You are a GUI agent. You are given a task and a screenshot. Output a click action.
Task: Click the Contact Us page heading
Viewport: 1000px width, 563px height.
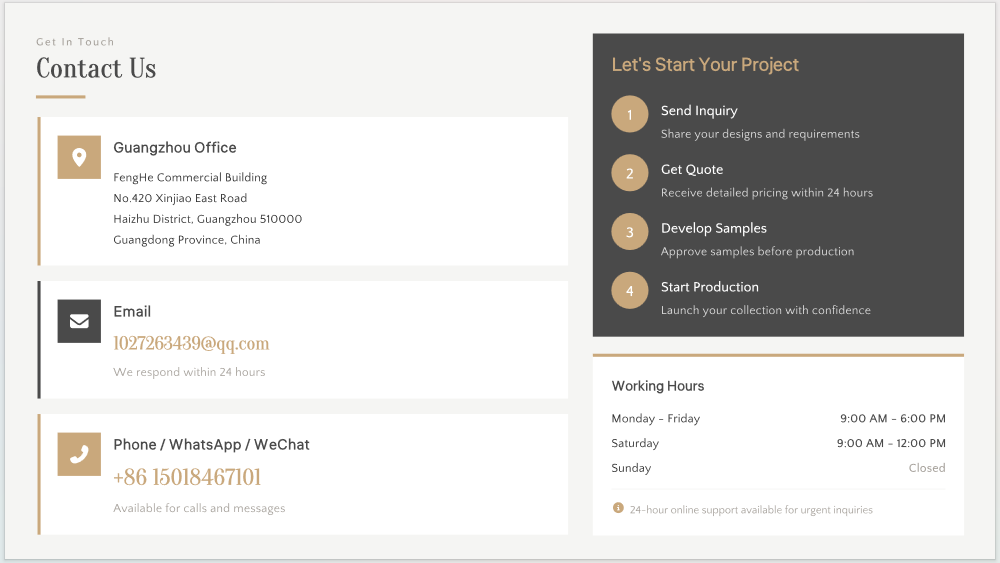point(96,69)
